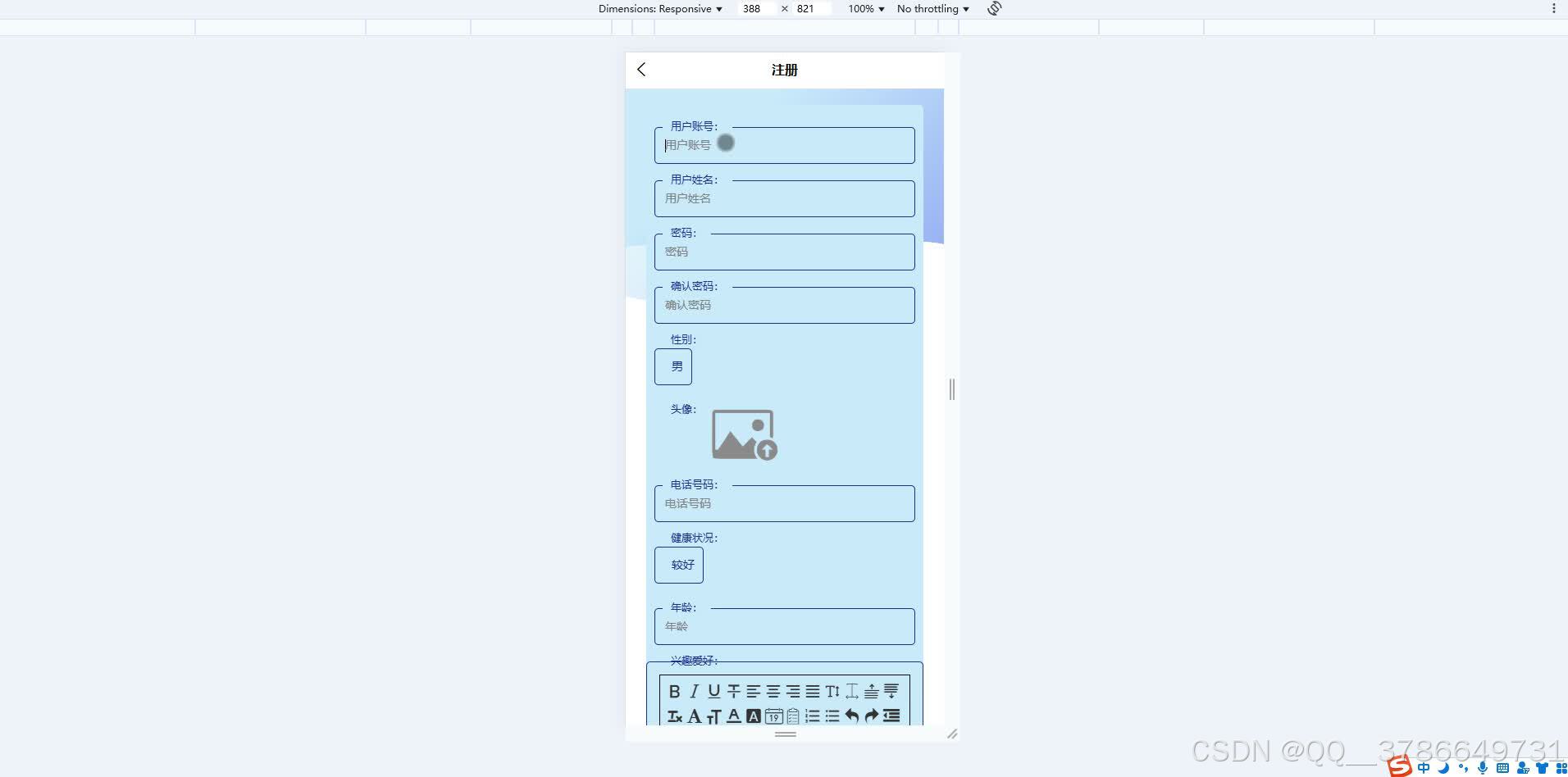1568x777 pixels.
Task: Toggle underline formatting in the editor
Action: (713, 692)
